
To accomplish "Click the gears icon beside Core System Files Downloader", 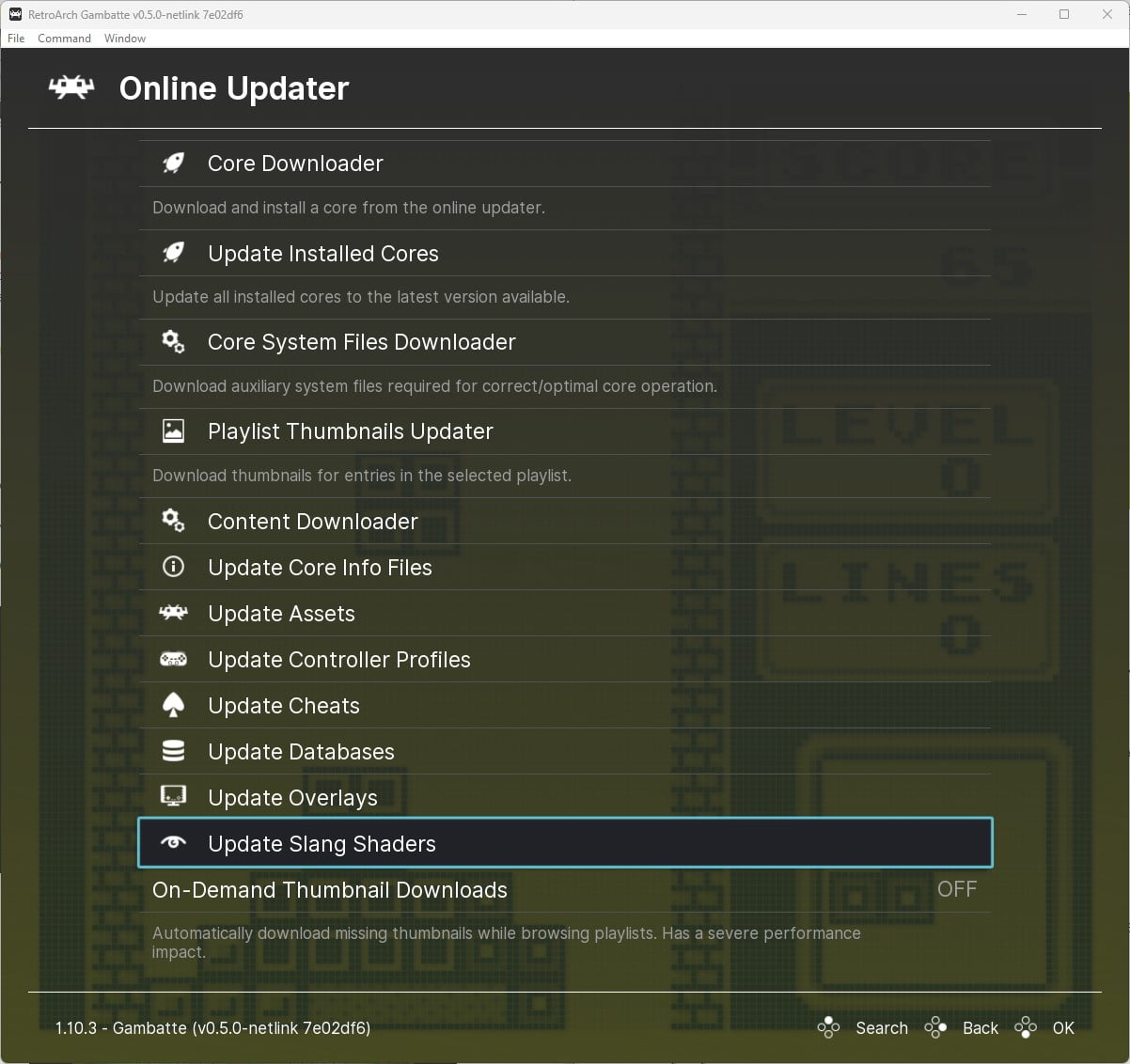I will (173, 342).
